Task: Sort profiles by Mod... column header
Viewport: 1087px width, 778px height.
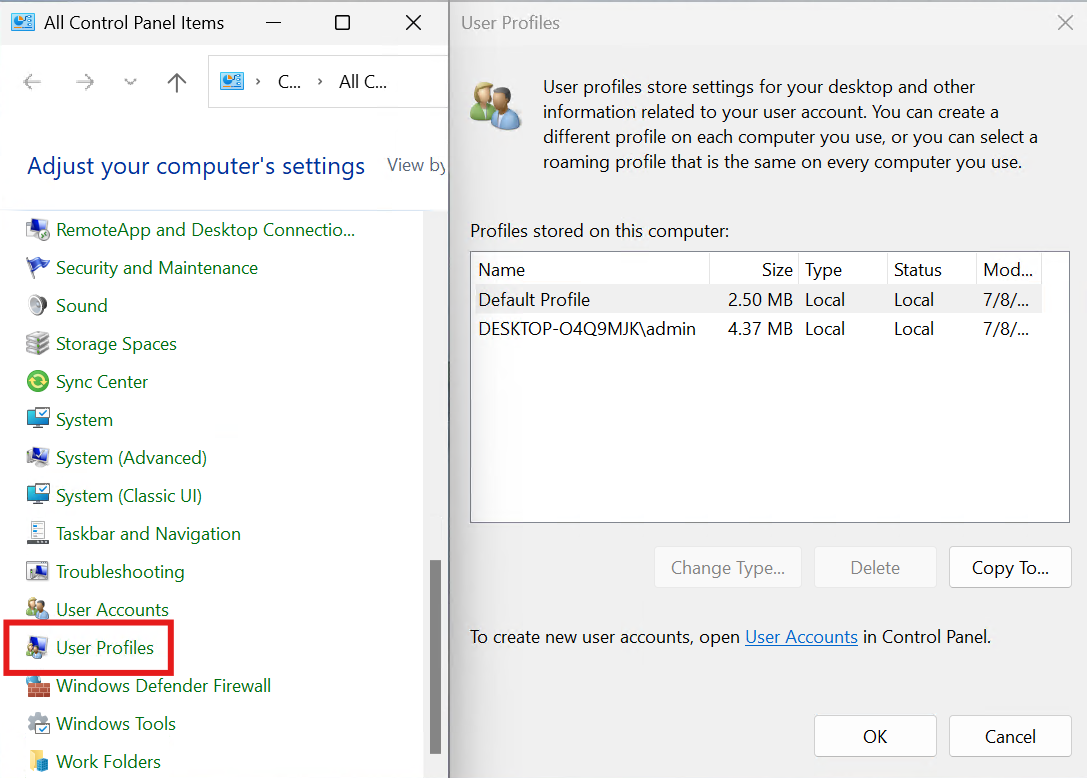Action: (x=1009, y=269)
